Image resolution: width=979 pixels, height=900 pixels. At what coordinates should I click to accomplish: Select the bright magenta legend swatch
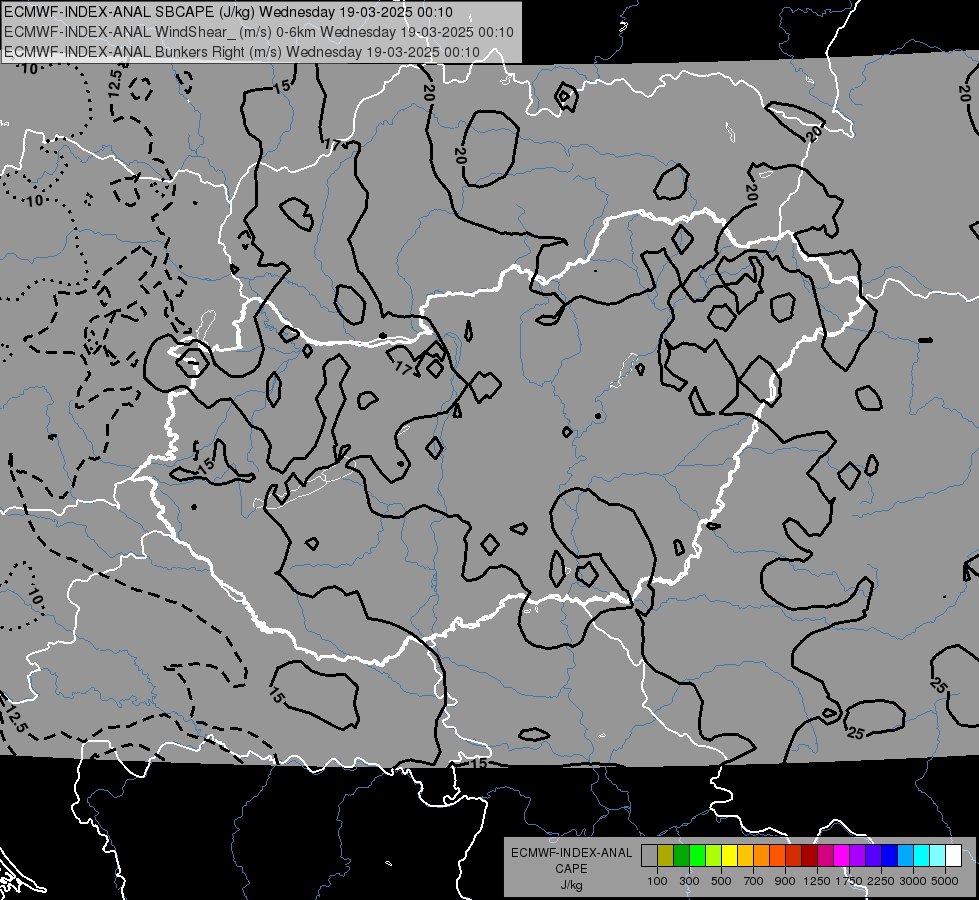point(842,856)
